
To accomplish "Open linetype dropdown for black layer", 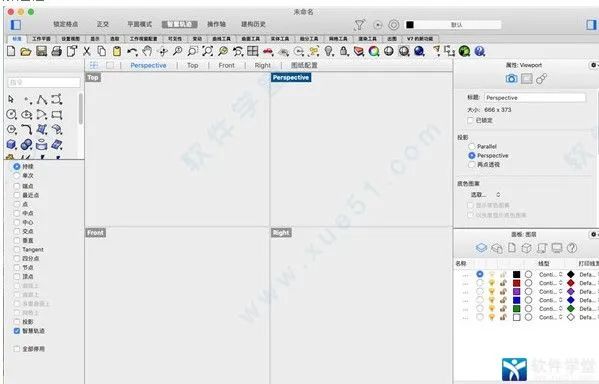I will tap(550, 274).
